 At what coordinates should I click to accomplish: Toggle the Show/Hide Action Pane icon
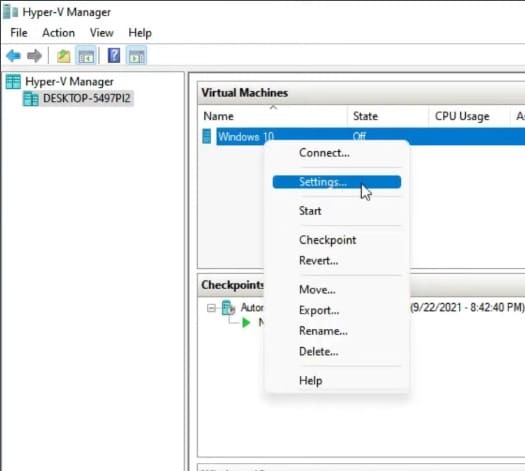coord(137,56)
